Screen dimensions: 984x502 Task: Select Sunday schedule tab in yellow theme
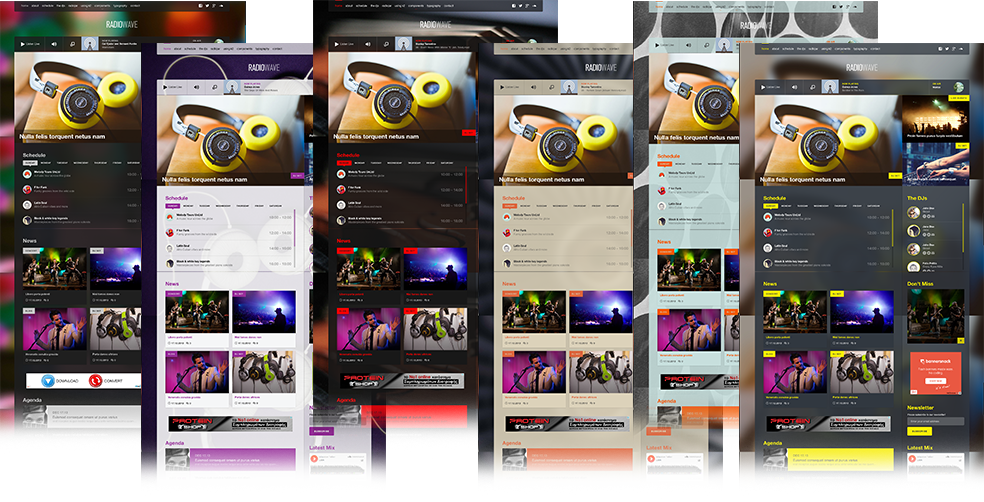(x=770, y=206)
